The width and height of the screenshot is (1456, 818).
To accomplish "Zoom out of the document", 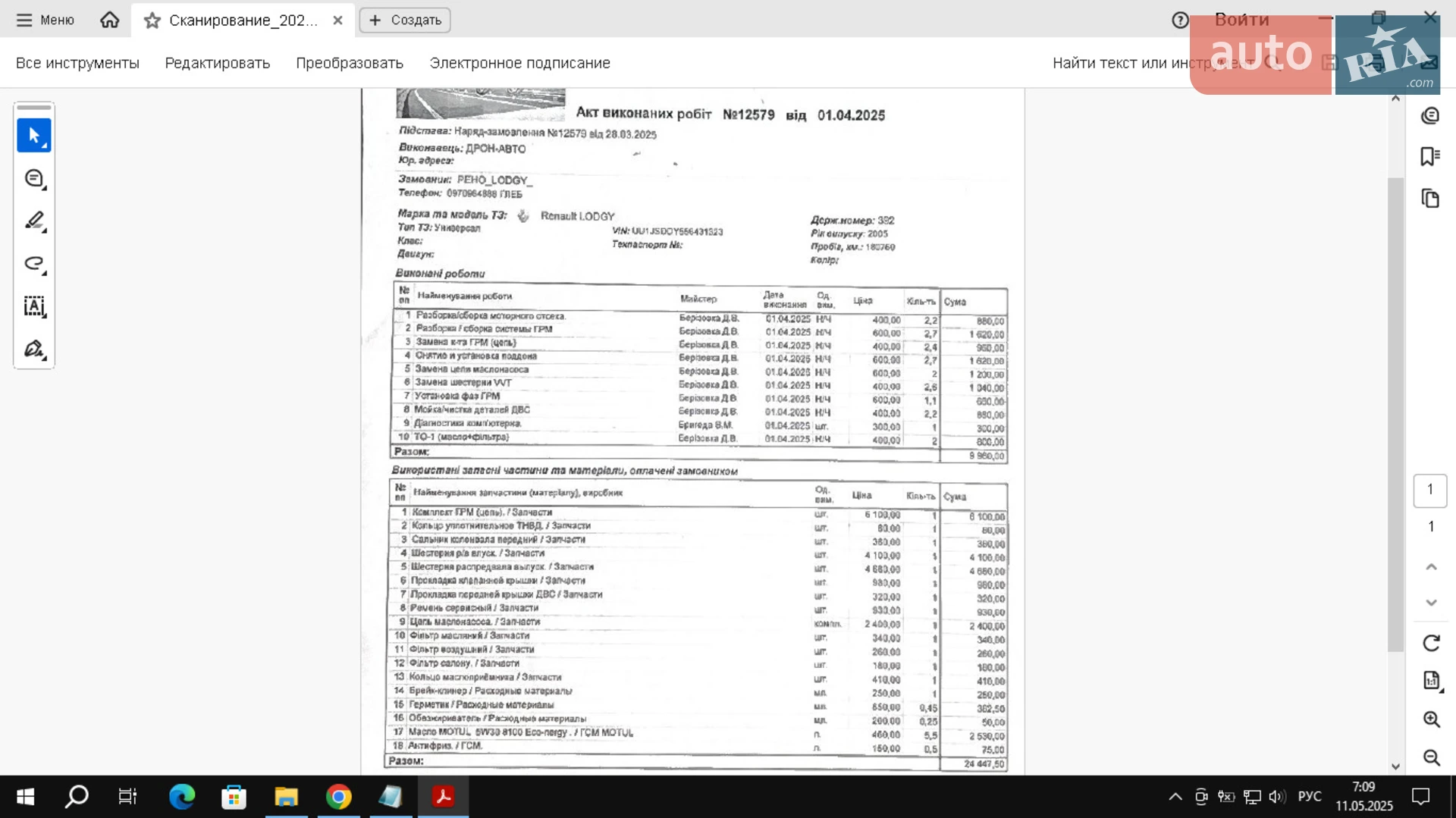I will click(1431, 757).
